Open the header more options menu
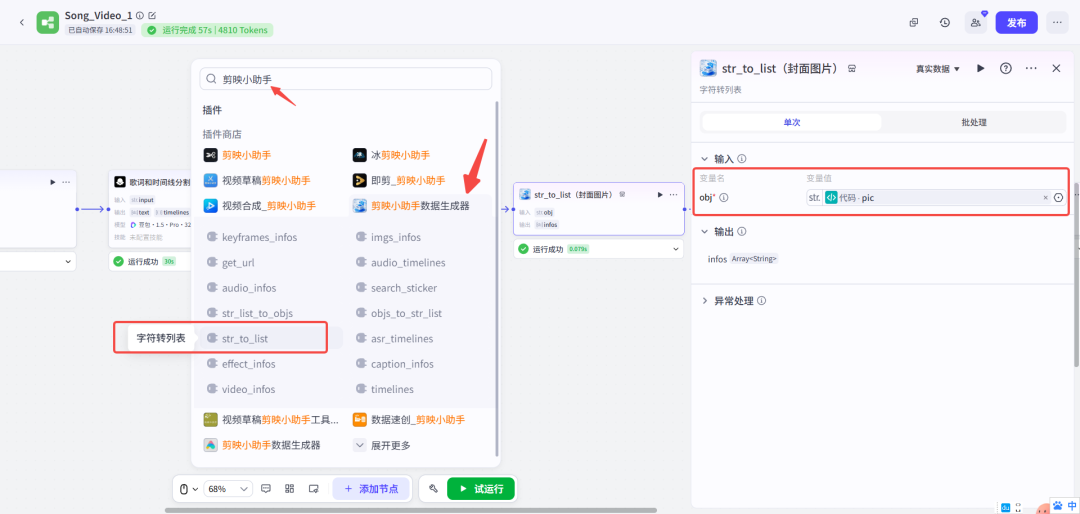The image size is (1080, 514). [1057, 22]
